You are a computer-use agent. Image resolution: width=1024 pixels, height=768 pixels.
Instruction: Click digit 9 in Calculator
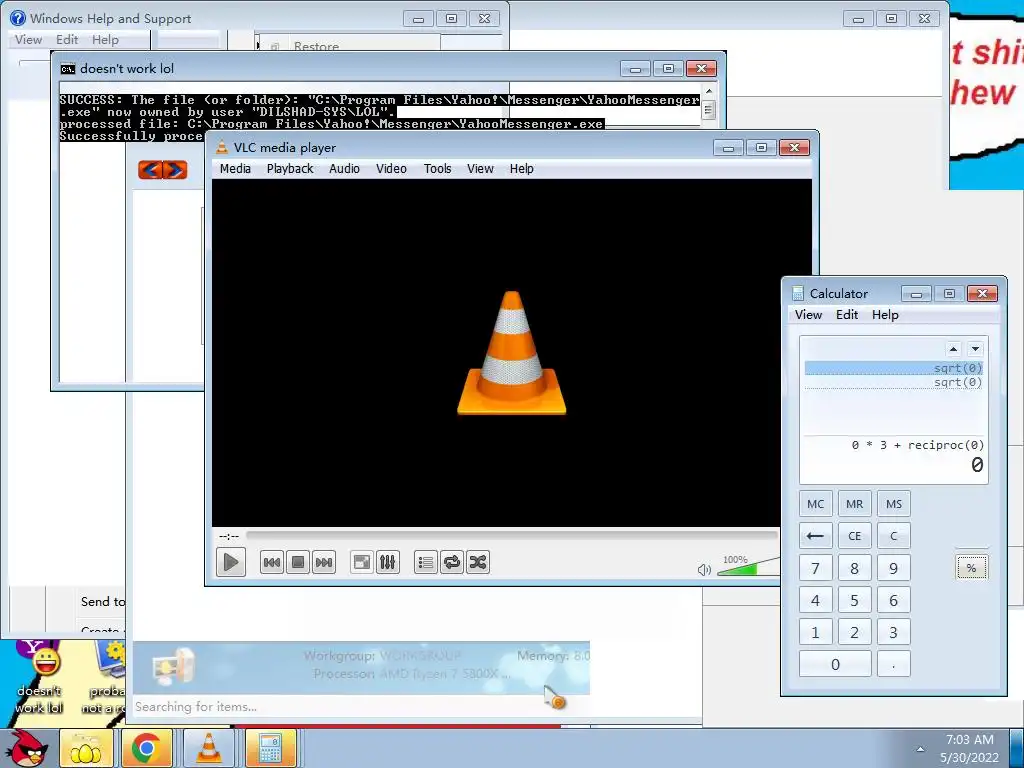click(894, 568)
